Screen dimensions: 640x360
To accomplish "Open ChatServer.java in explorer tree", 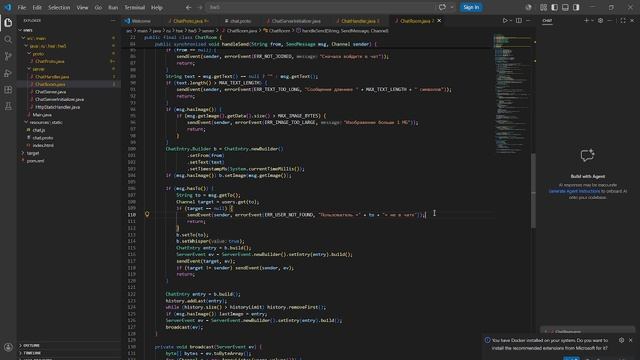I will (50, 92).
